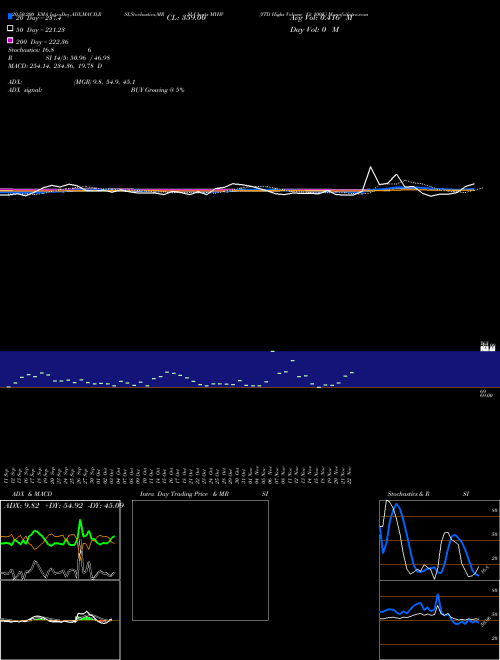Screen dimensions: 500x660
Task: Select the 'SI 14/3: 30.96 / 46.98' value
Action: click(77, 58)
